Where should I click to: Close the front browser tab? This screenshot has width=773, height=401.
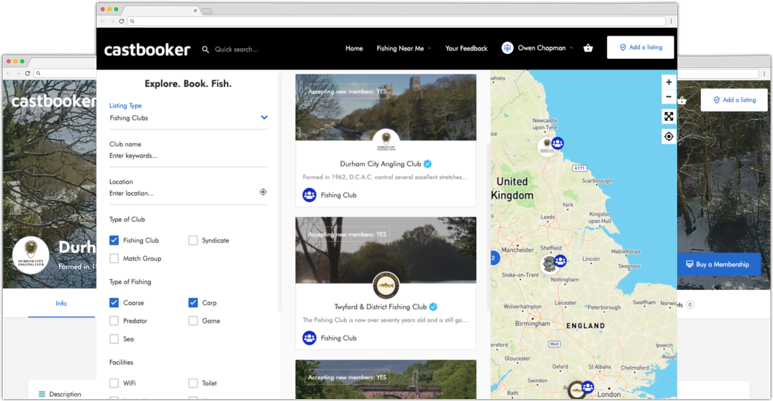(195, 10)
